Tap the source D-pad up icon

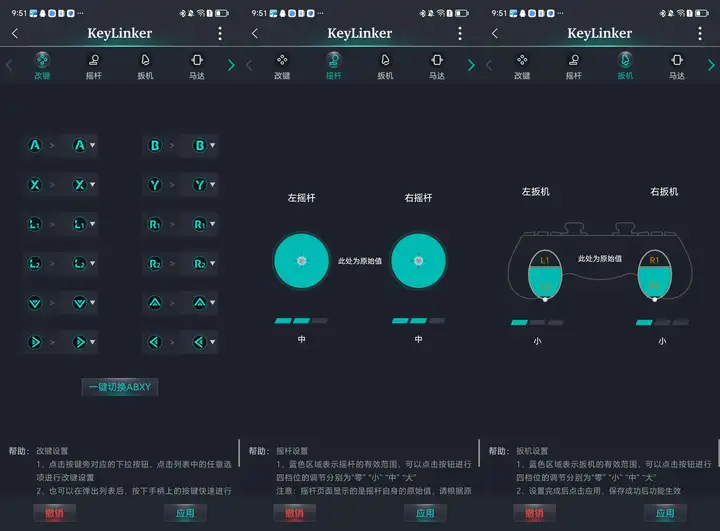point(155,303)
